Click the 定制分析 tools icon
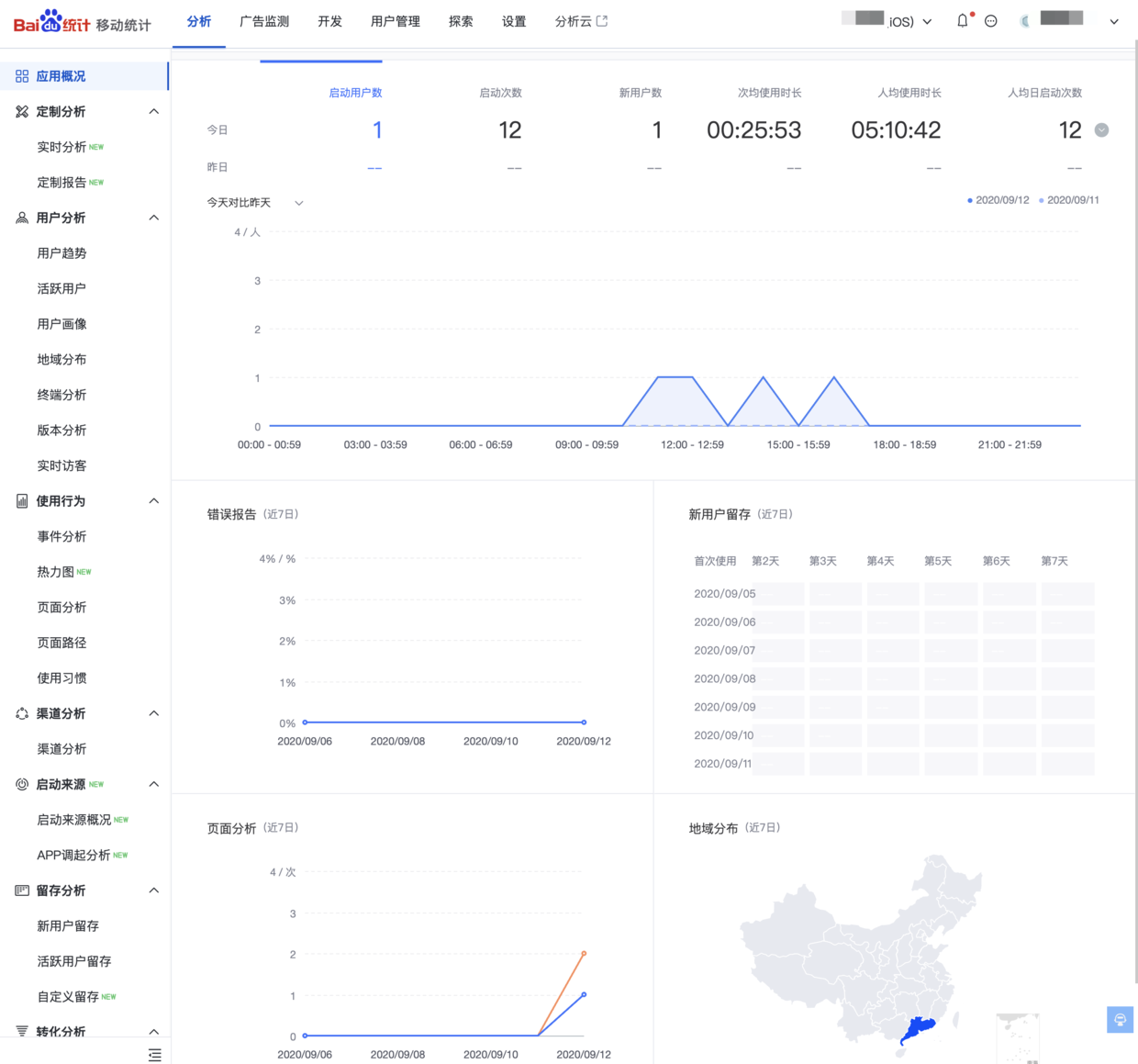The width and height of the screenshot is (1138, 1064). [22, 112]
